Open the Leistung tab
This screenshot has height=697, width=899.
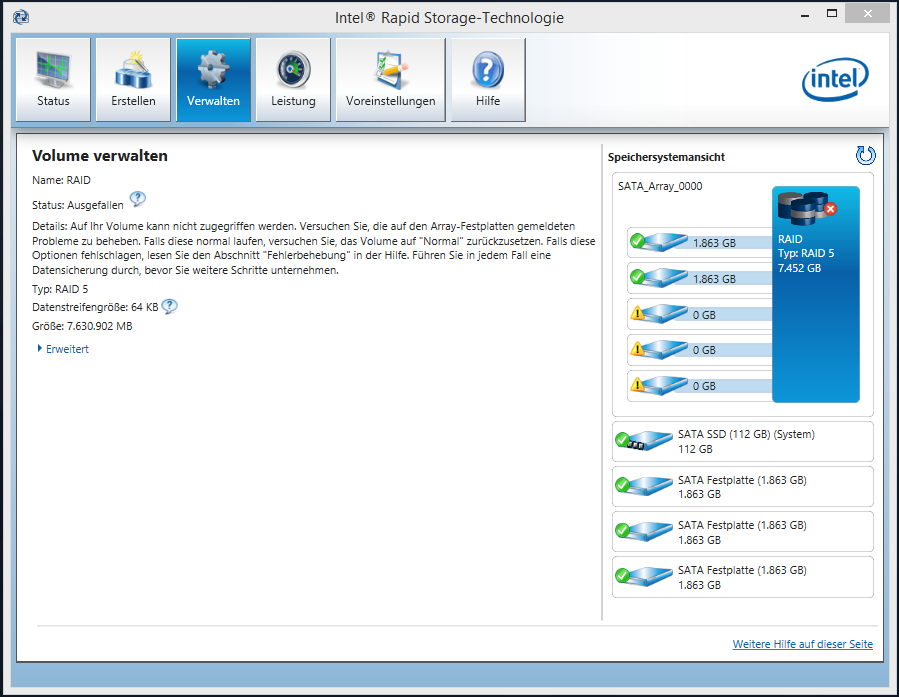tap(293, 80)
